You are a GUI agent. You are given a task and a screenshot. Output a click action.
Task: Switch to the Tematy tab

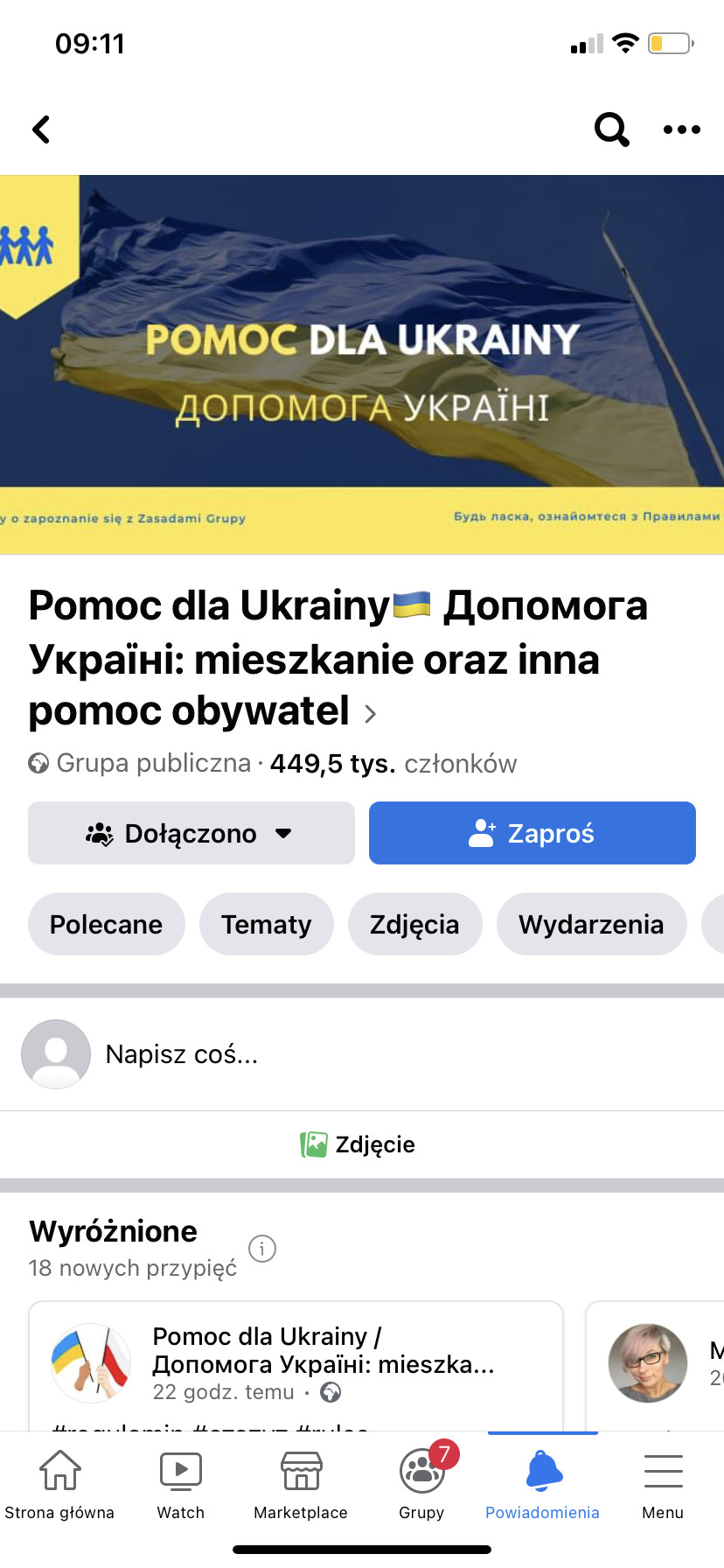pos(266,924)
